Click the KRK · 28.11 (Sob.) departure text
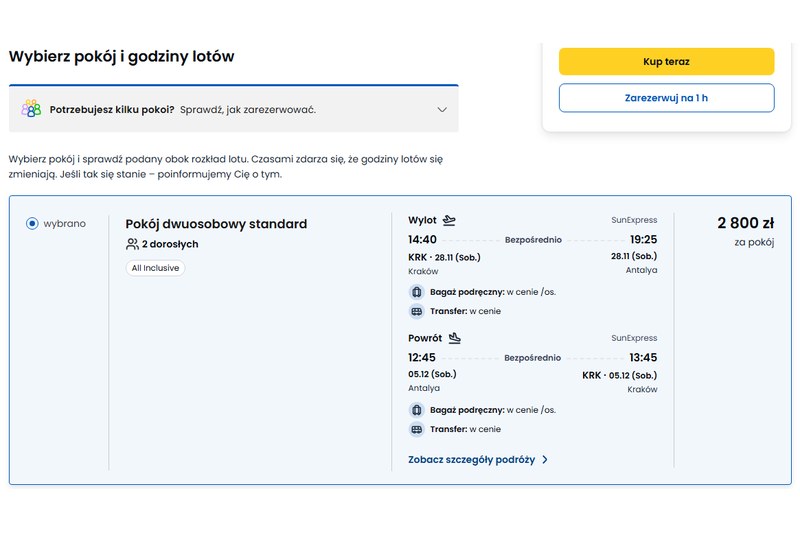 (x=444, y=258)
